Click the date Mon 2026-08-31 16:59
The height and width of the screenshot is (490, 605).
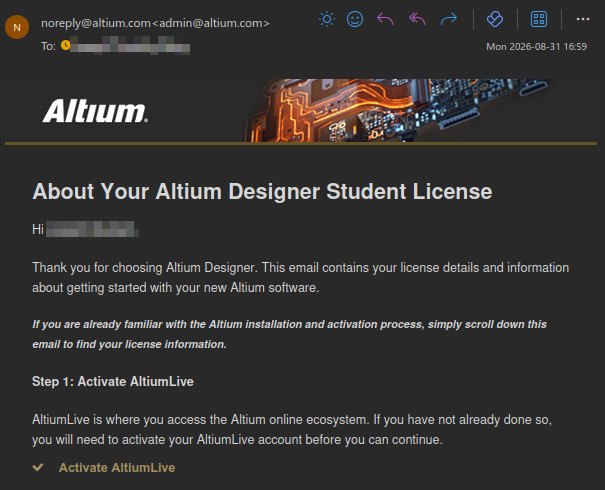536,47
